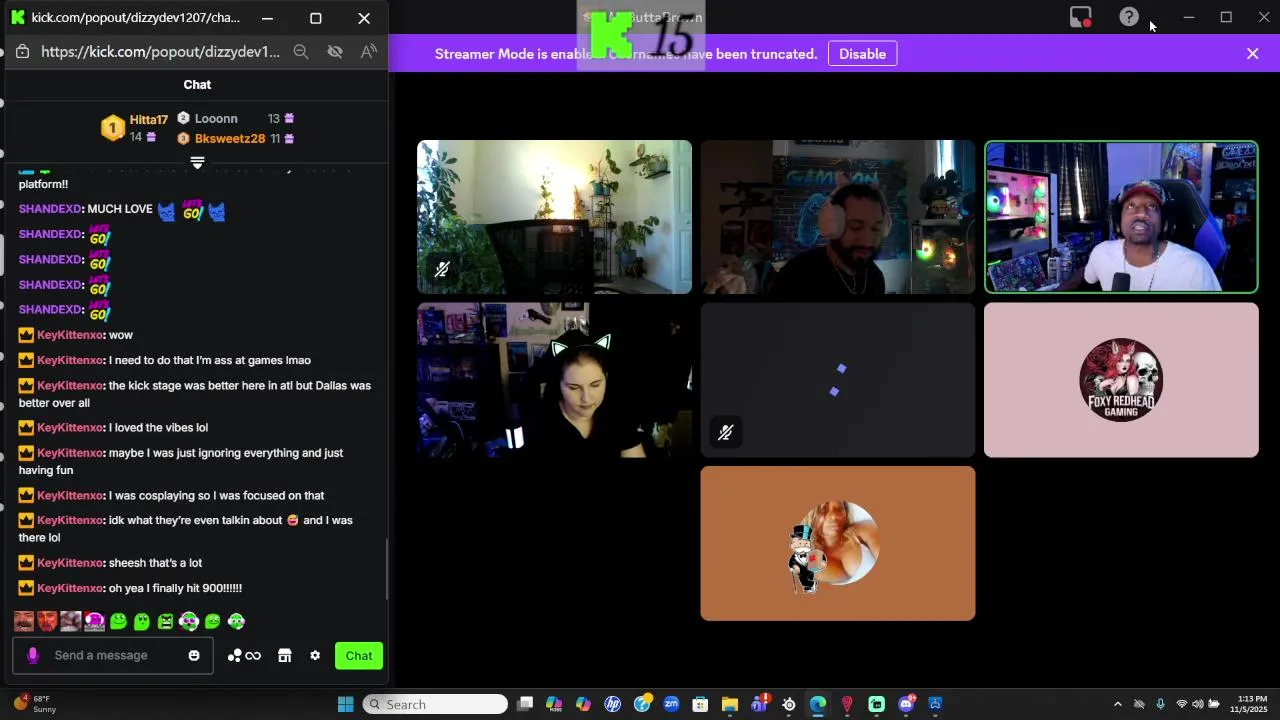Select the plant room video tile
The width and height of the screenshot is (1280, 720).
pyautogui.click(x=554, y=217)
